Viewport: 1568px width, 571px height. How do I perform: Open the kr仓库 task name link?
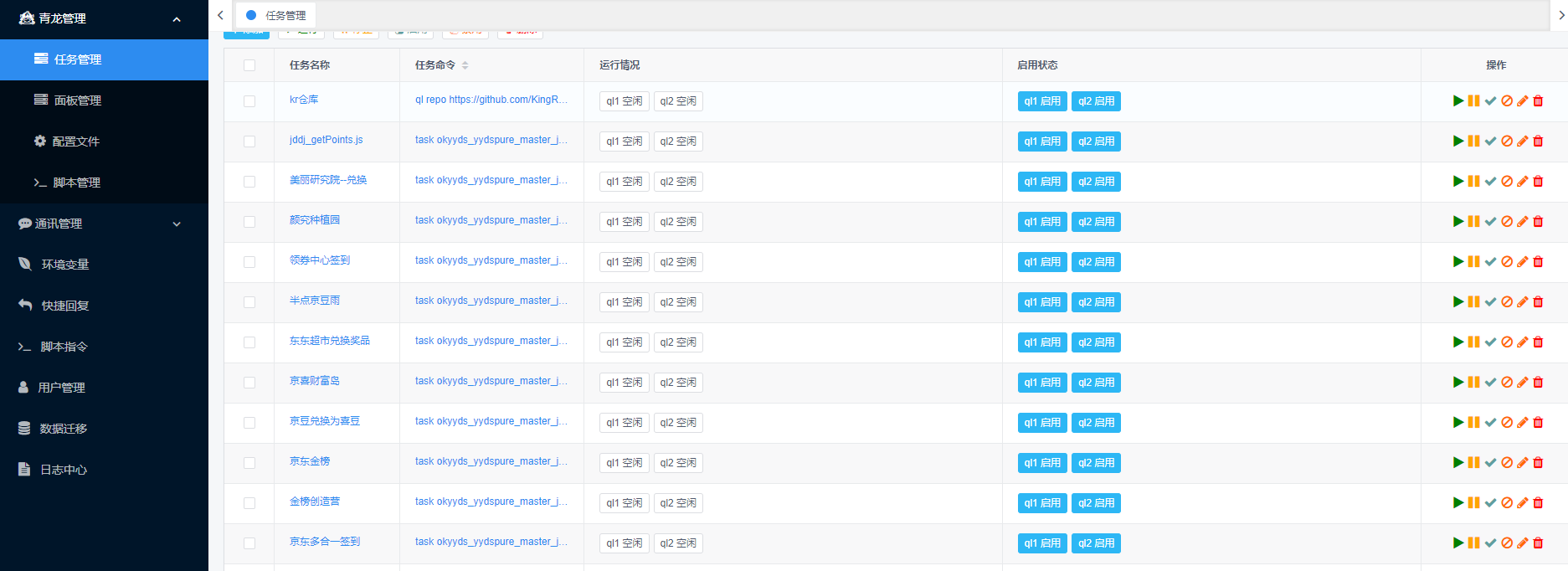click(304, 100)
